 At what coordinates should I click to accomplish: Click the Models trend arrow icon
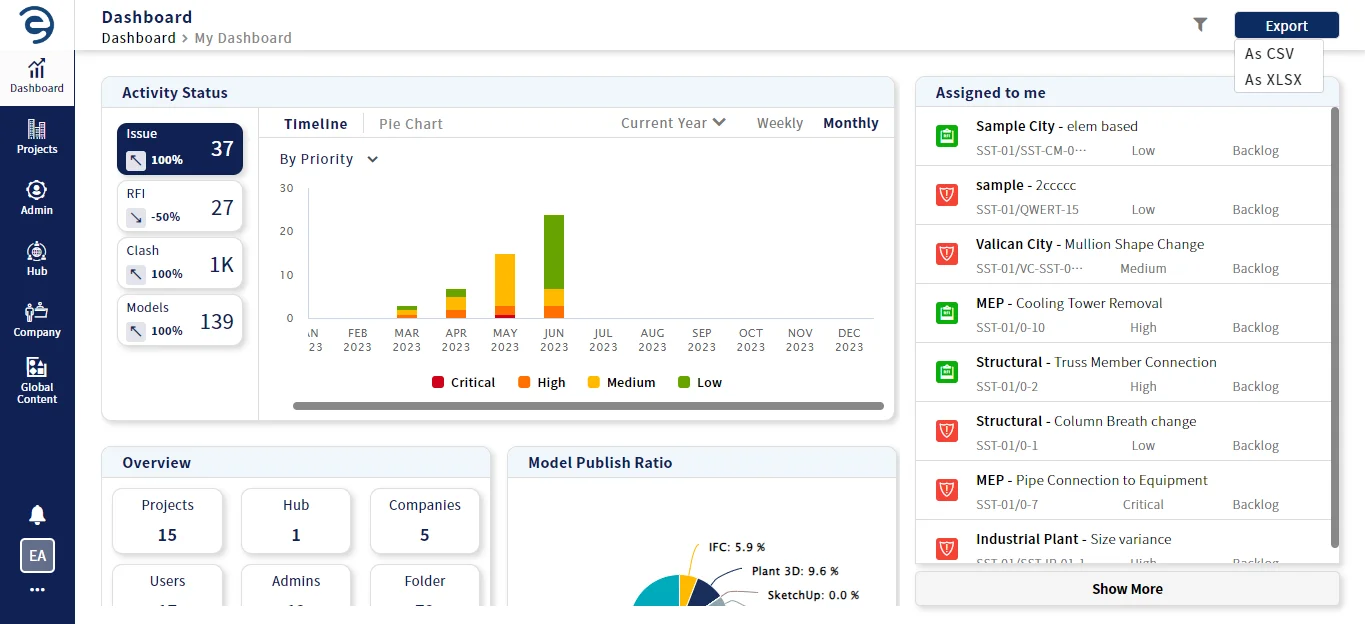136,331
